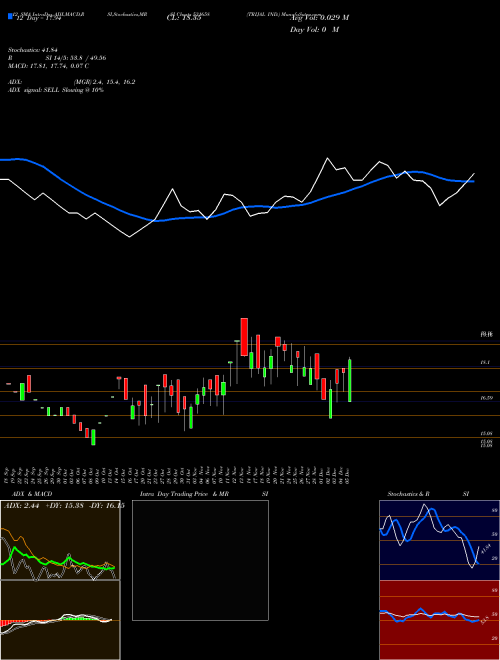Open the ADX indicator chart thumbnail
500x660 pixels.
[60, 540]
